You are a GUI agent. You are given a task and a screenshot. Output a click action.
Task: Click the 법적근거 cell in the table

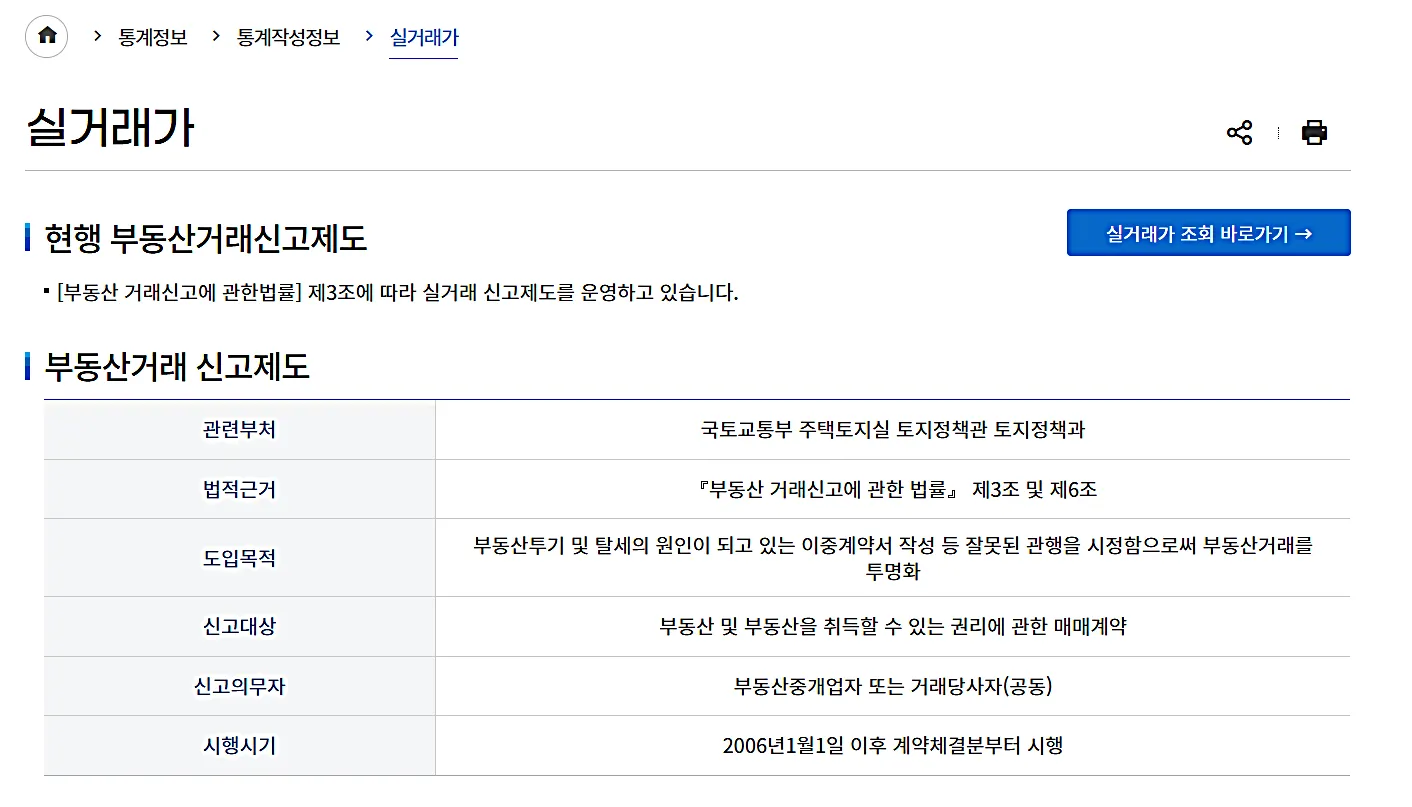coord(238,489)
